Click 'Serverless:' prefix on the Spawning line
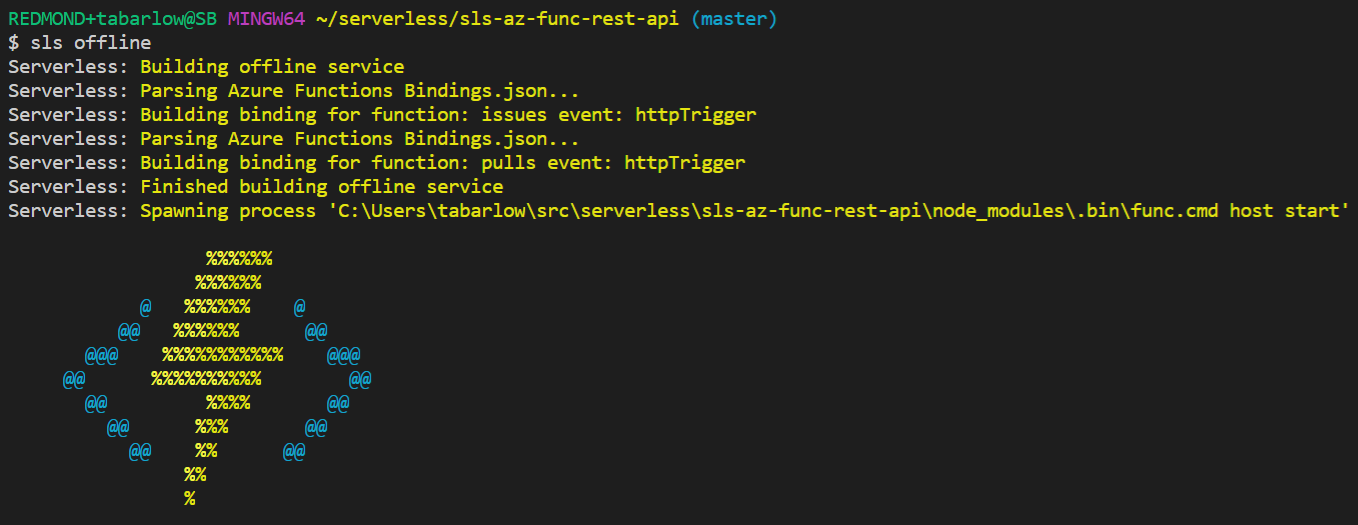This screenshot has height=525, width=1358. (x=68, y=211)
